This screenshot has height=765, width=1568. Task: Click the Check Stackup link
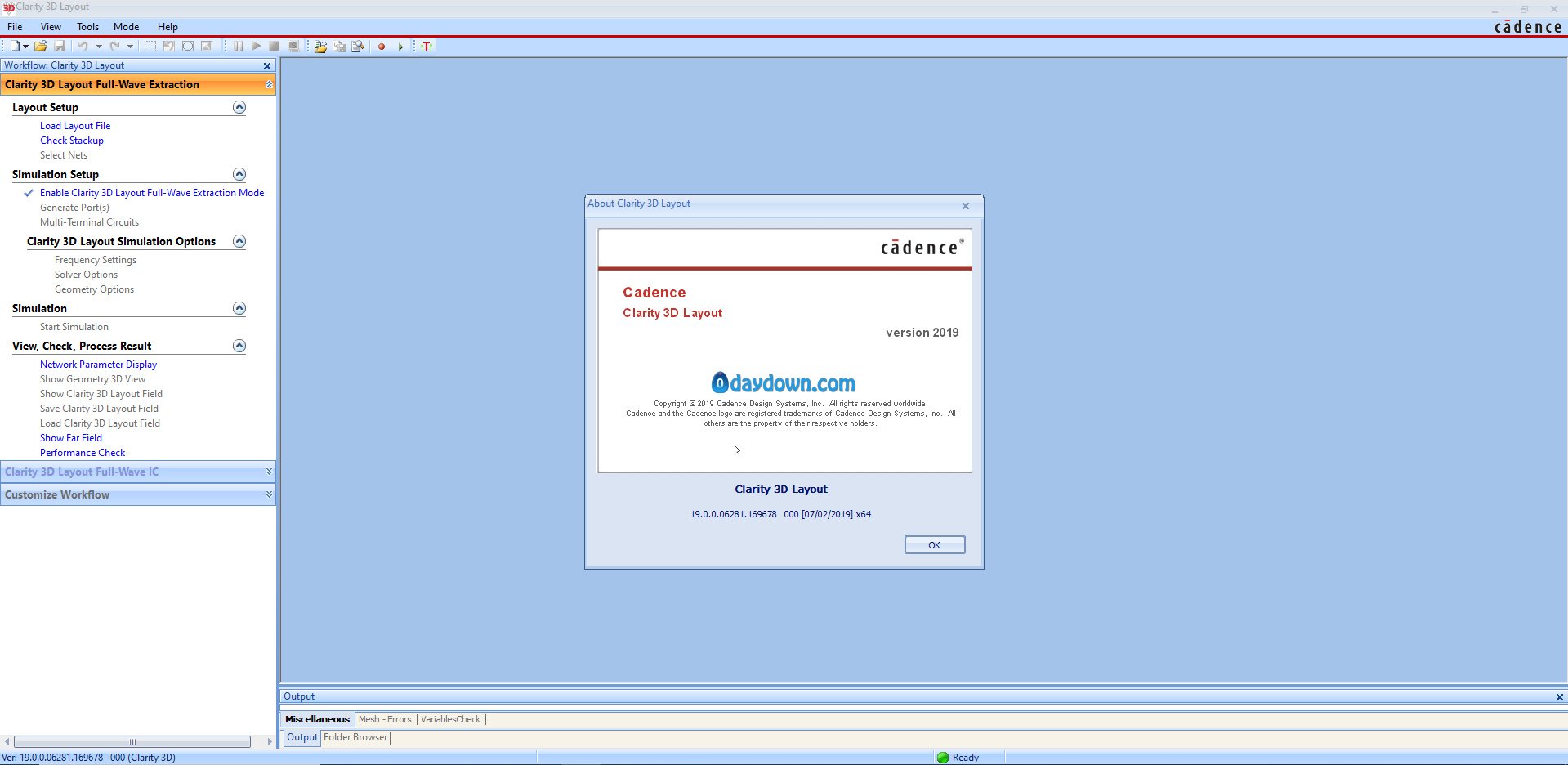point(72,141)
